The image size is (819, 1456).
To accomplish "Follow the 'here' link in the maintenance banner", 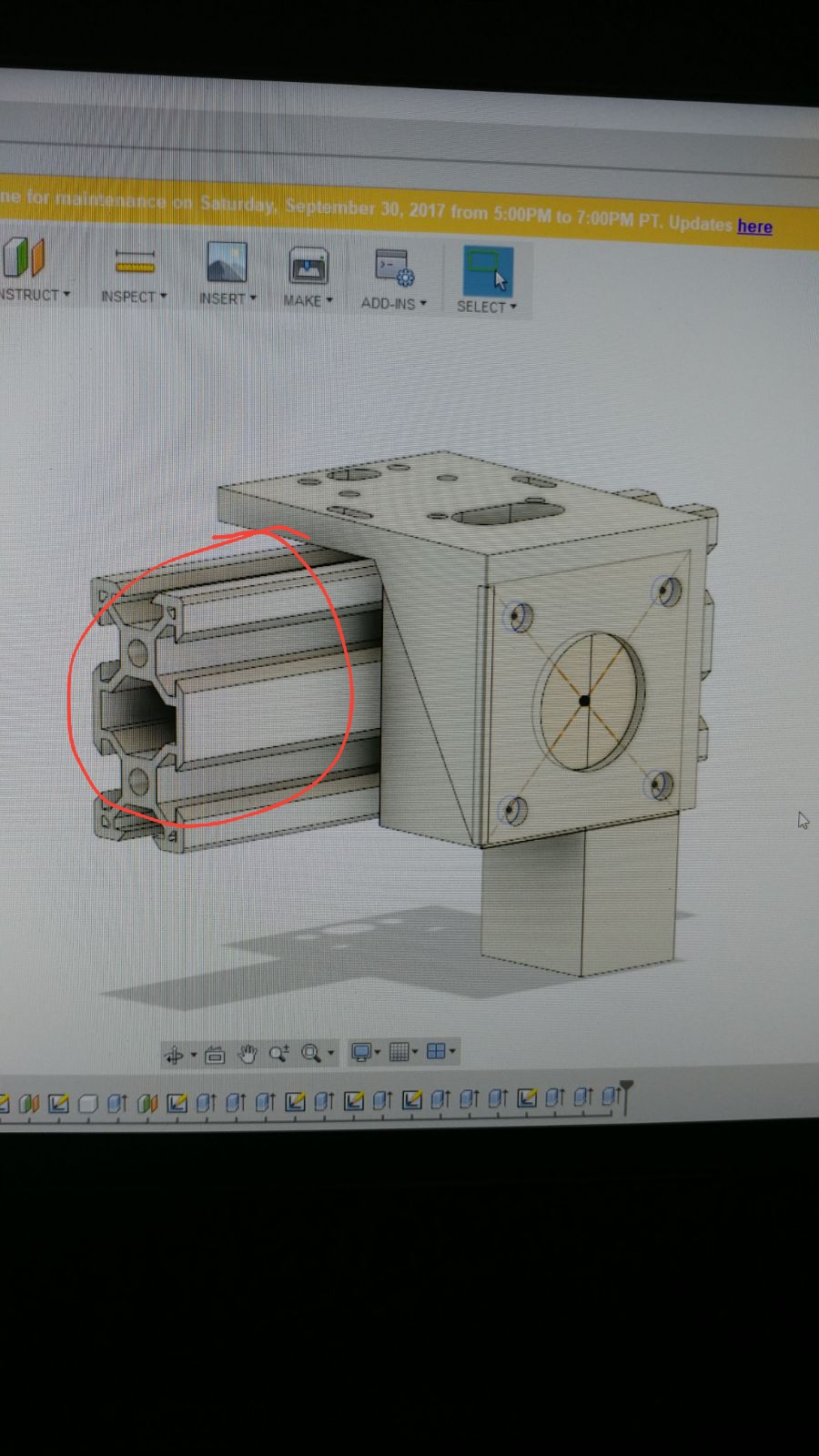I will (754, 227).
